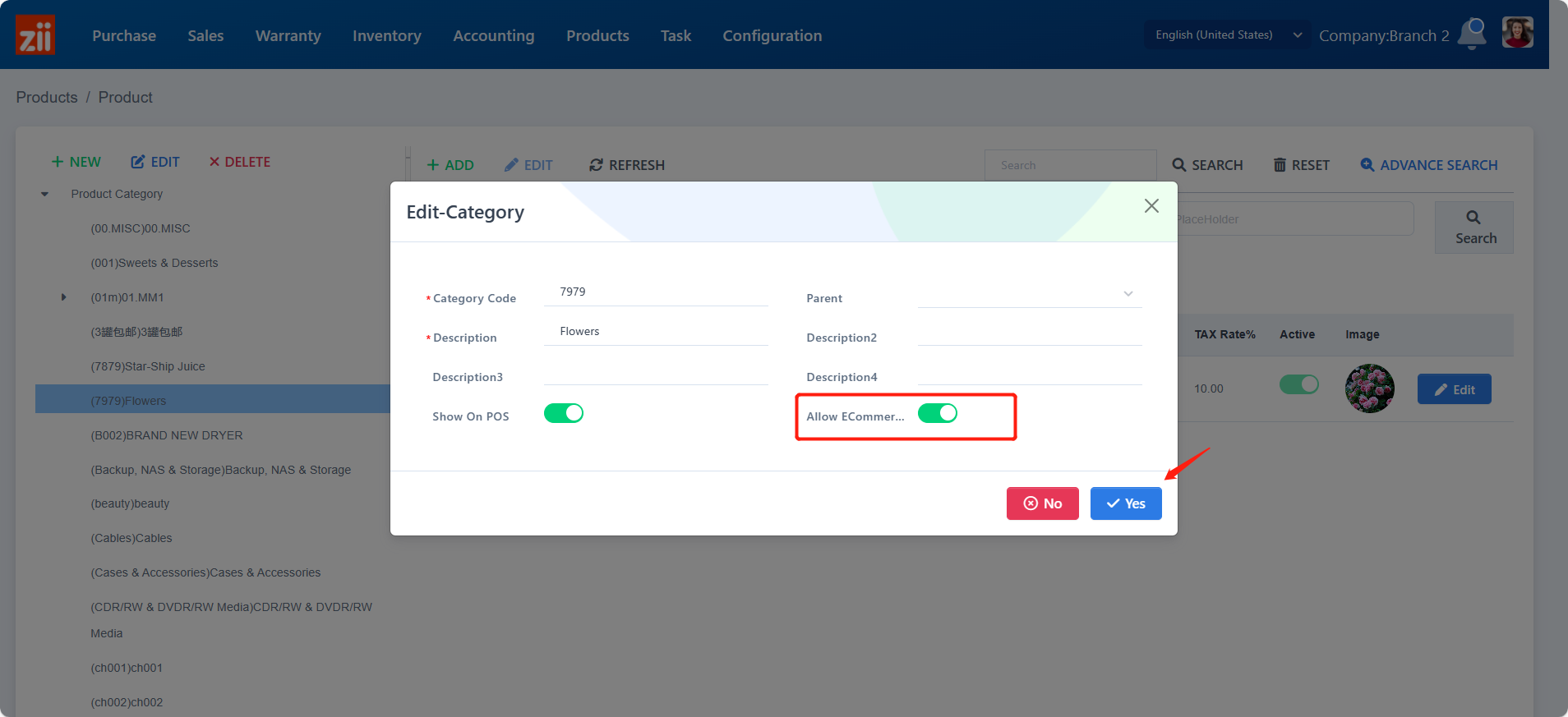Confirm with the Yes button
This screenshot has width=1568, height=717.
(x=1125, y=503)
